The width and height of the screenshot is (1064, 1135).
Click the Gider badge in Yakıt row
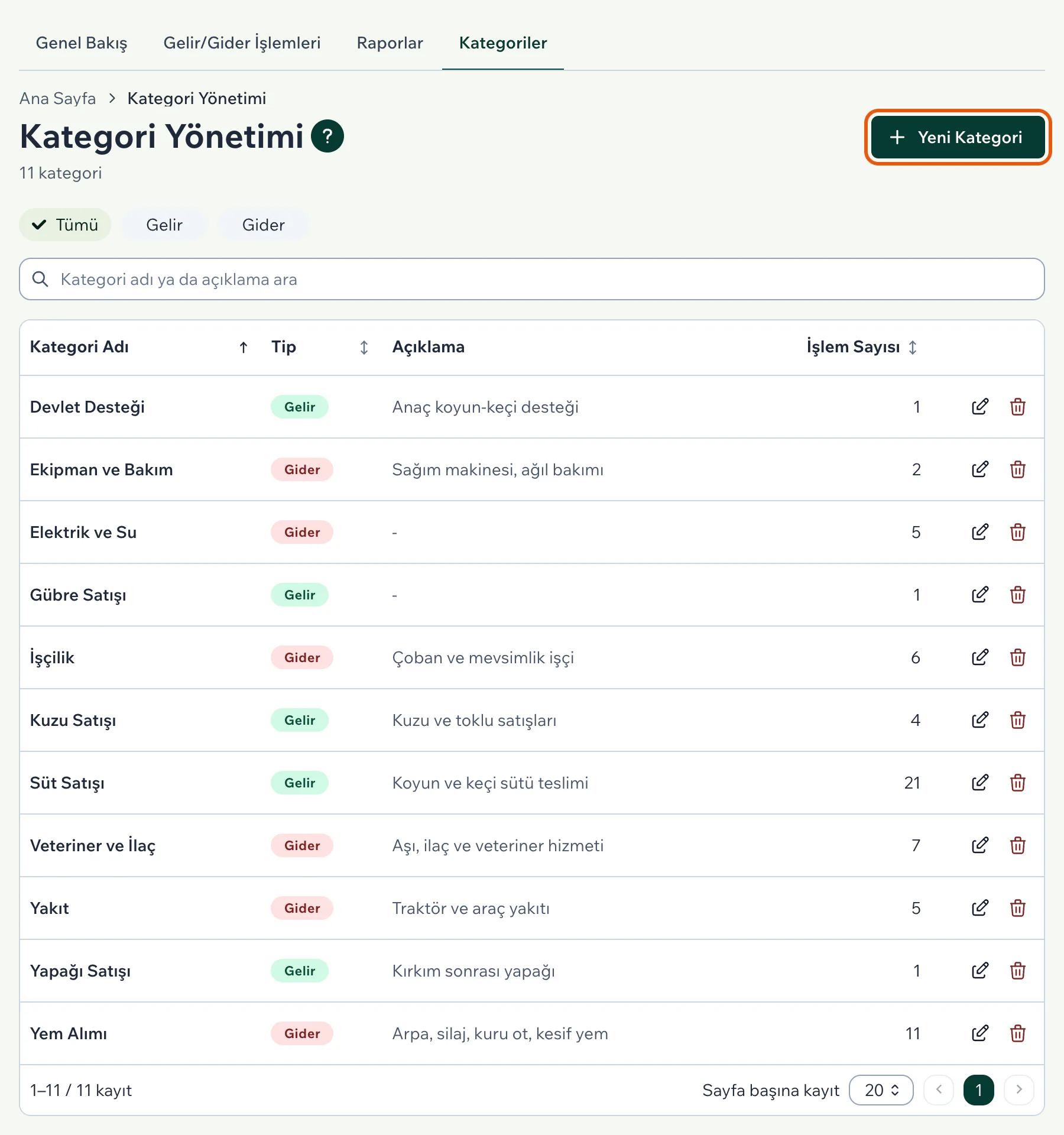click(x=302, y=908)
